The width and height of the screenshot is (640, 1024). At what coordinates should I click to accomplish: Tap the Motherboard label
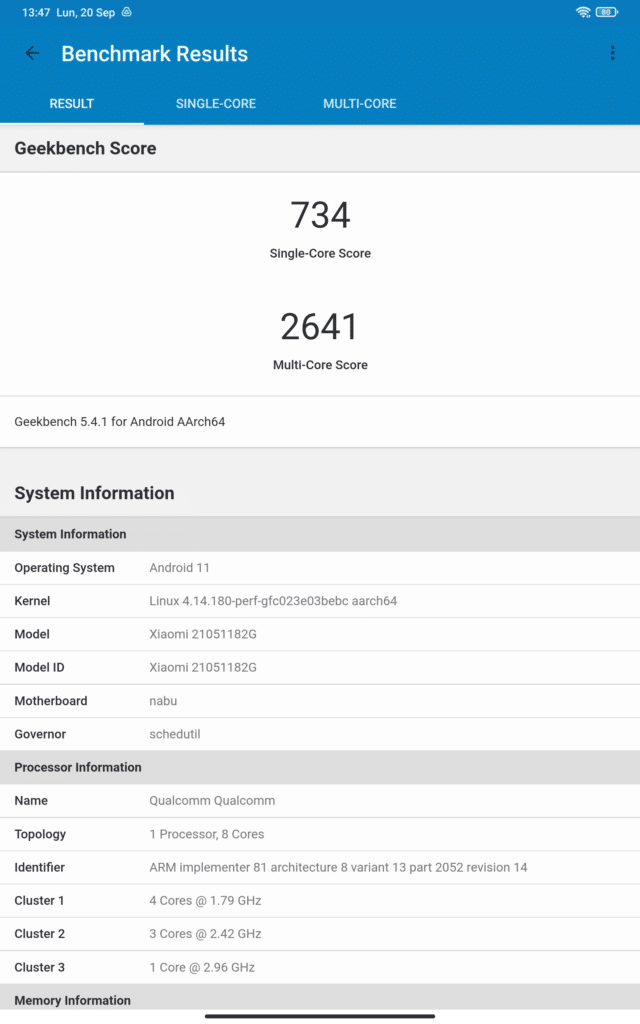[x=51, y=701]
